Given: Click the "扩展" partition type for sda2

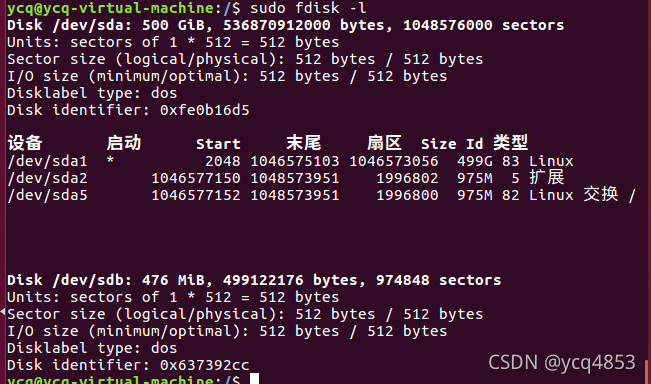Looking at the screenshot, I should [547, 178].
